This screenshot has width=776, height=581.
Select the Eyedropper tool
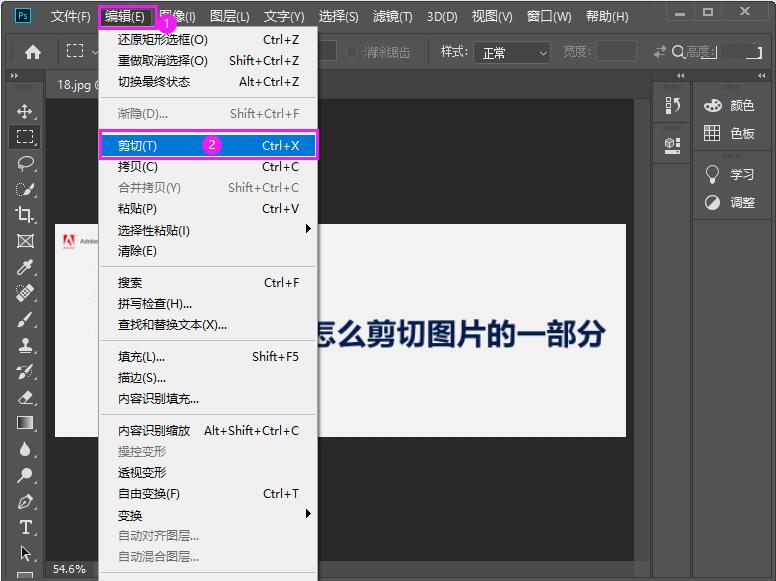coord(25,267)
